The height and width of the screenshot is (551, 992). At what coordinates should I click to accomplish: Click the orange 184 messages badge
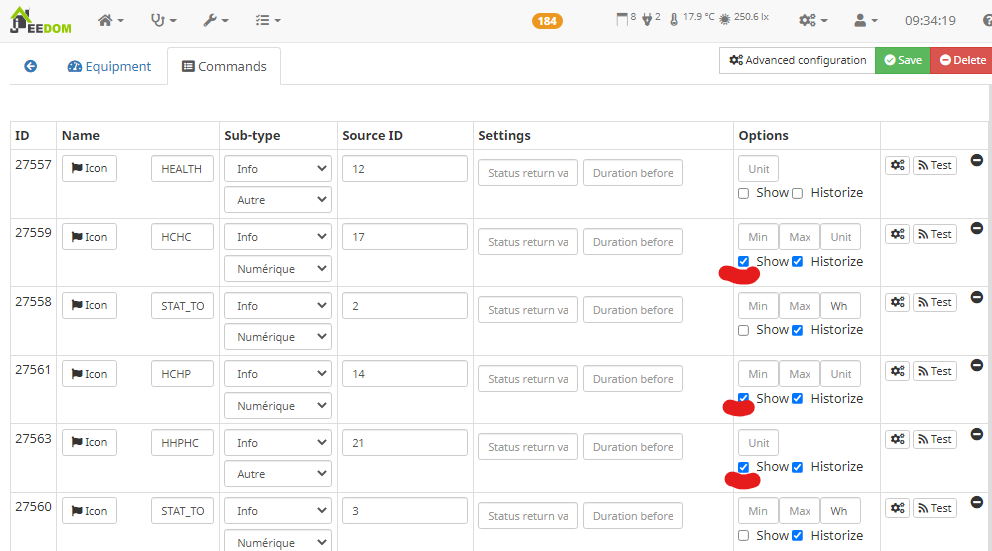pos(547,21)
